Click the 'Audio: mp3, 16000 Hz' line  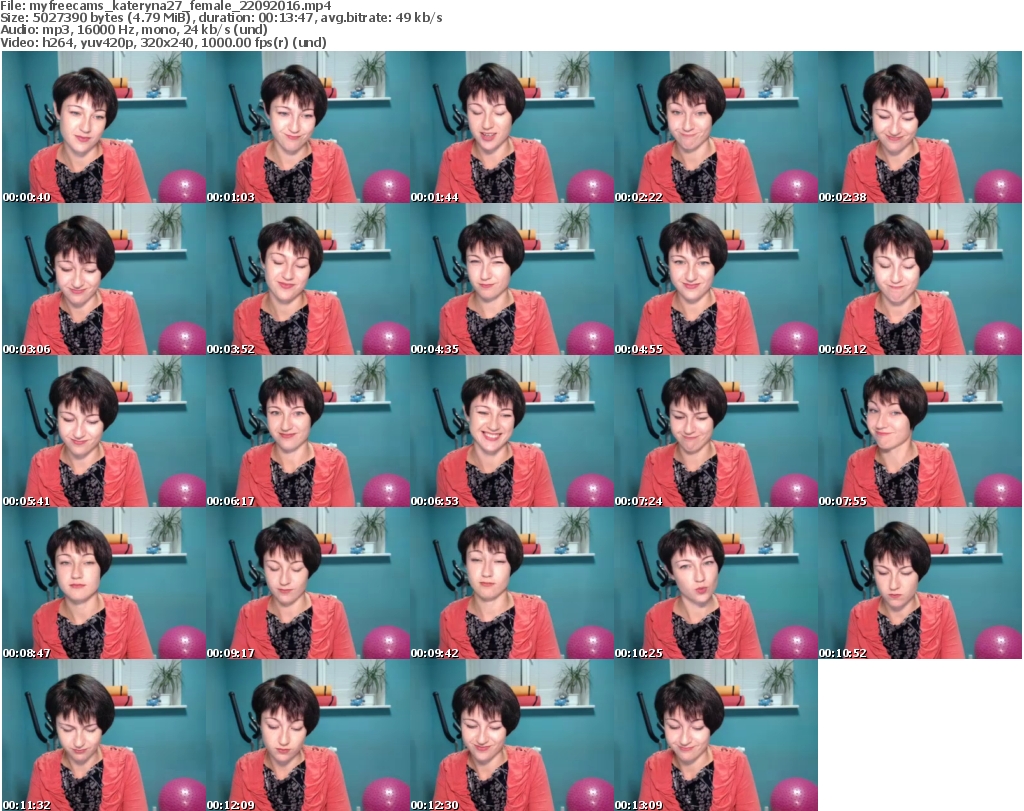[134, 29]
